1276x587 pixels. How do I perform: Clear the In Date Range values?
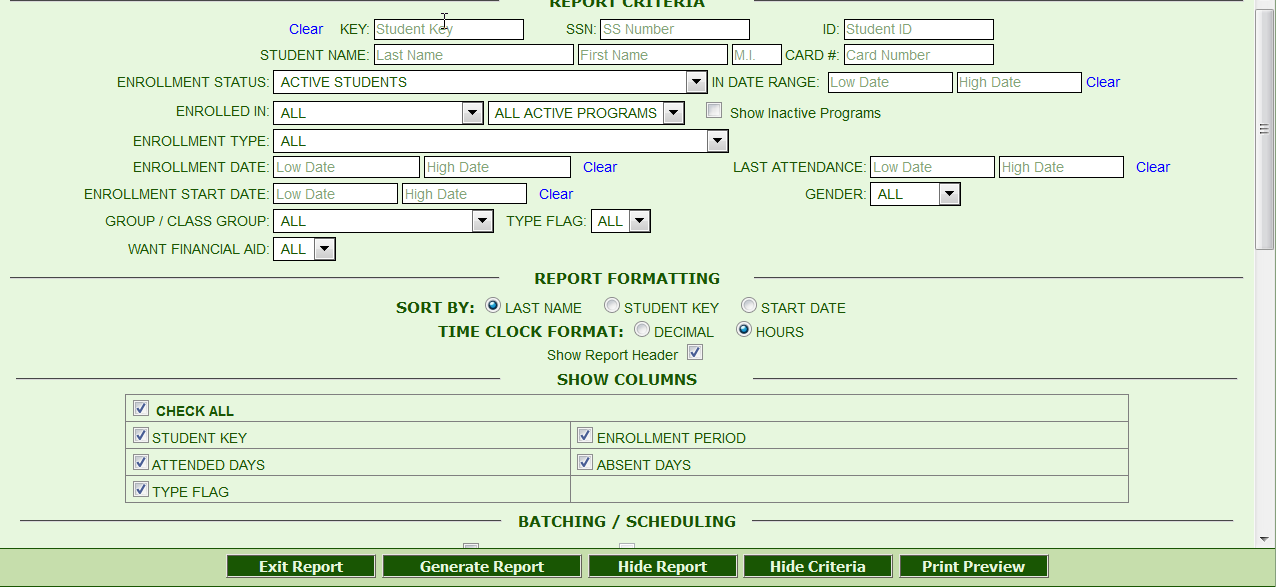pos(1103,82)
